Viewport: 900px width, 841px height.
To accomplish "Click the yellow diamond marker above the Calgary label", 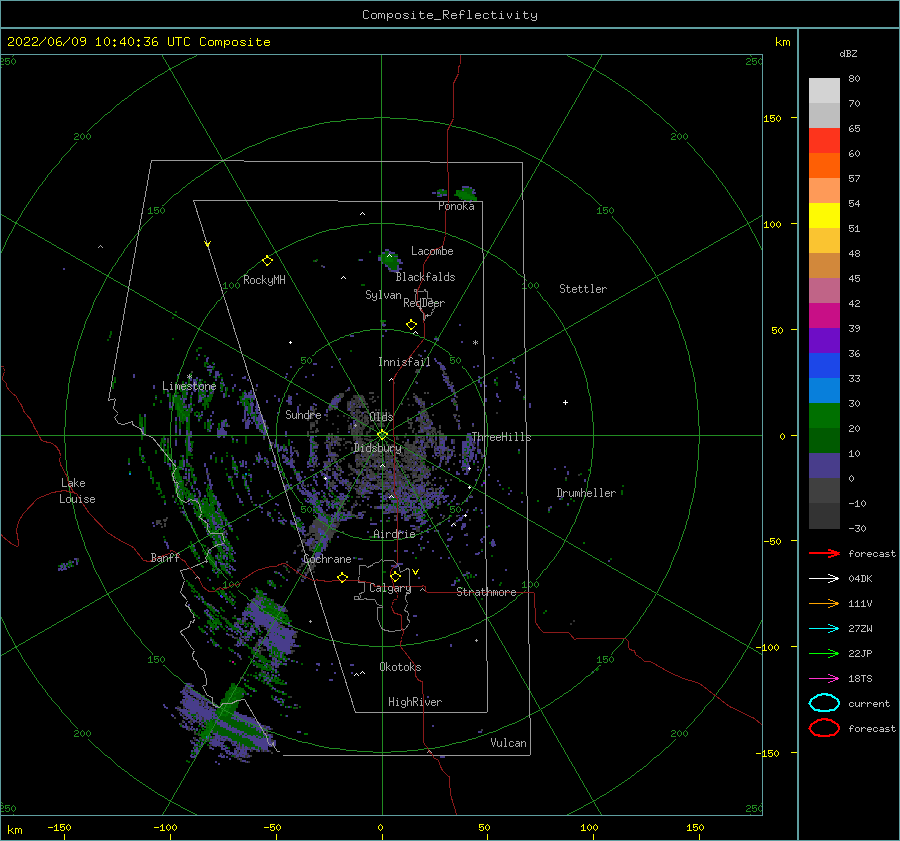I will pyautogui.click(x=395, y=576).
